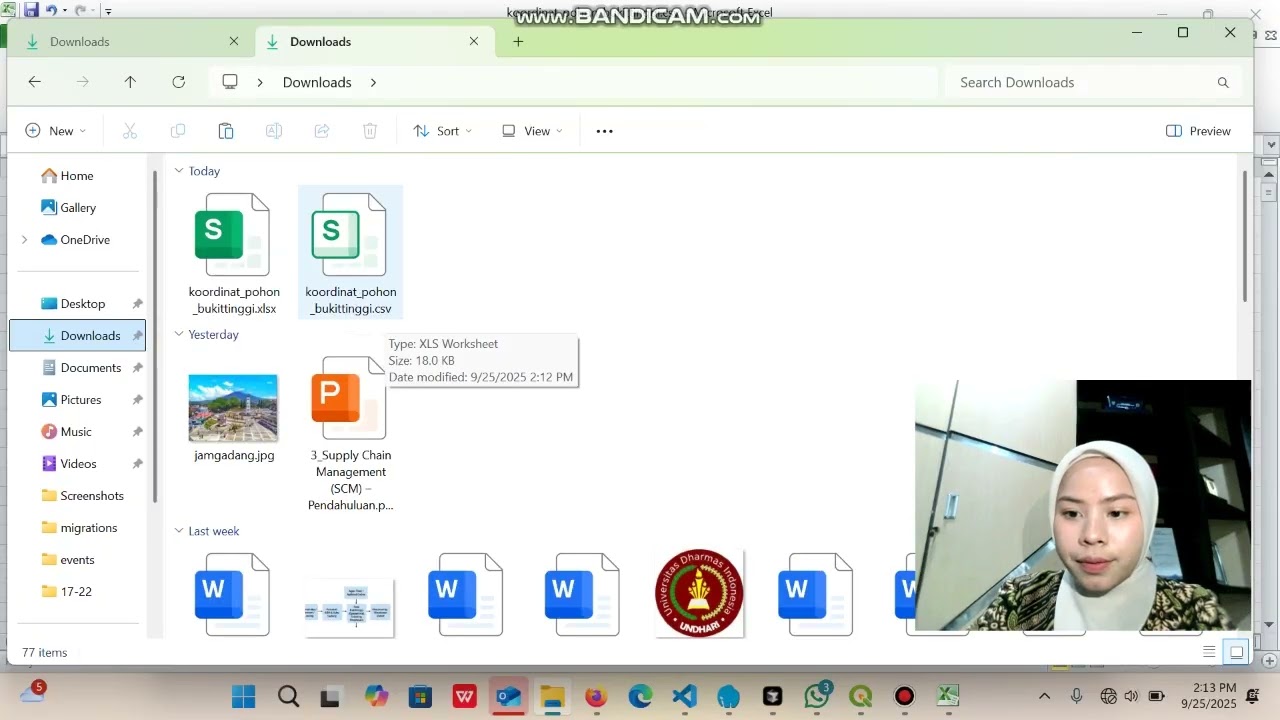Select koordinat_pohon_bukittinggi.csv file icon

click(x=349, y=235)
